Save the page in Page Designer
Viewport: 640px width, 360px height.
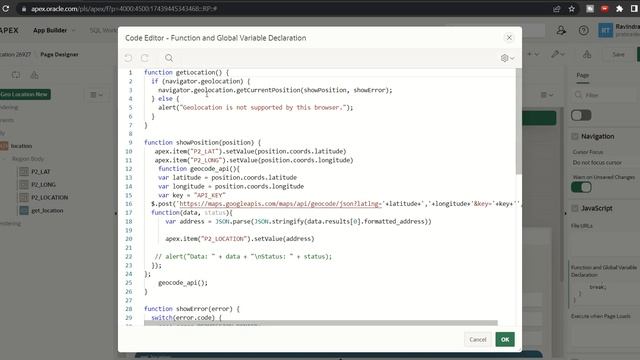click(618, 54)
